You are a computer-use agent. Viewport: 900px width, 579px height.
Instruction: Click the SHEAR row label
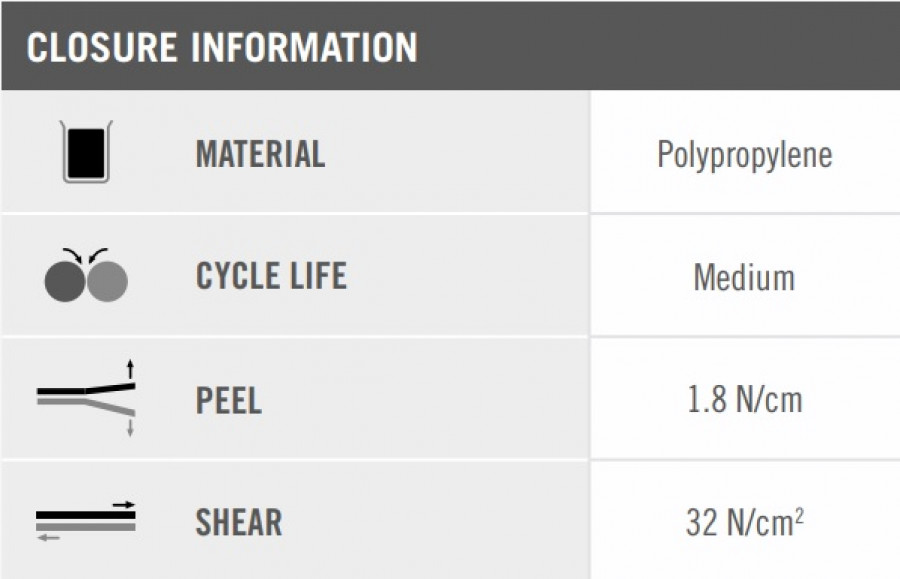pos(239,522)
